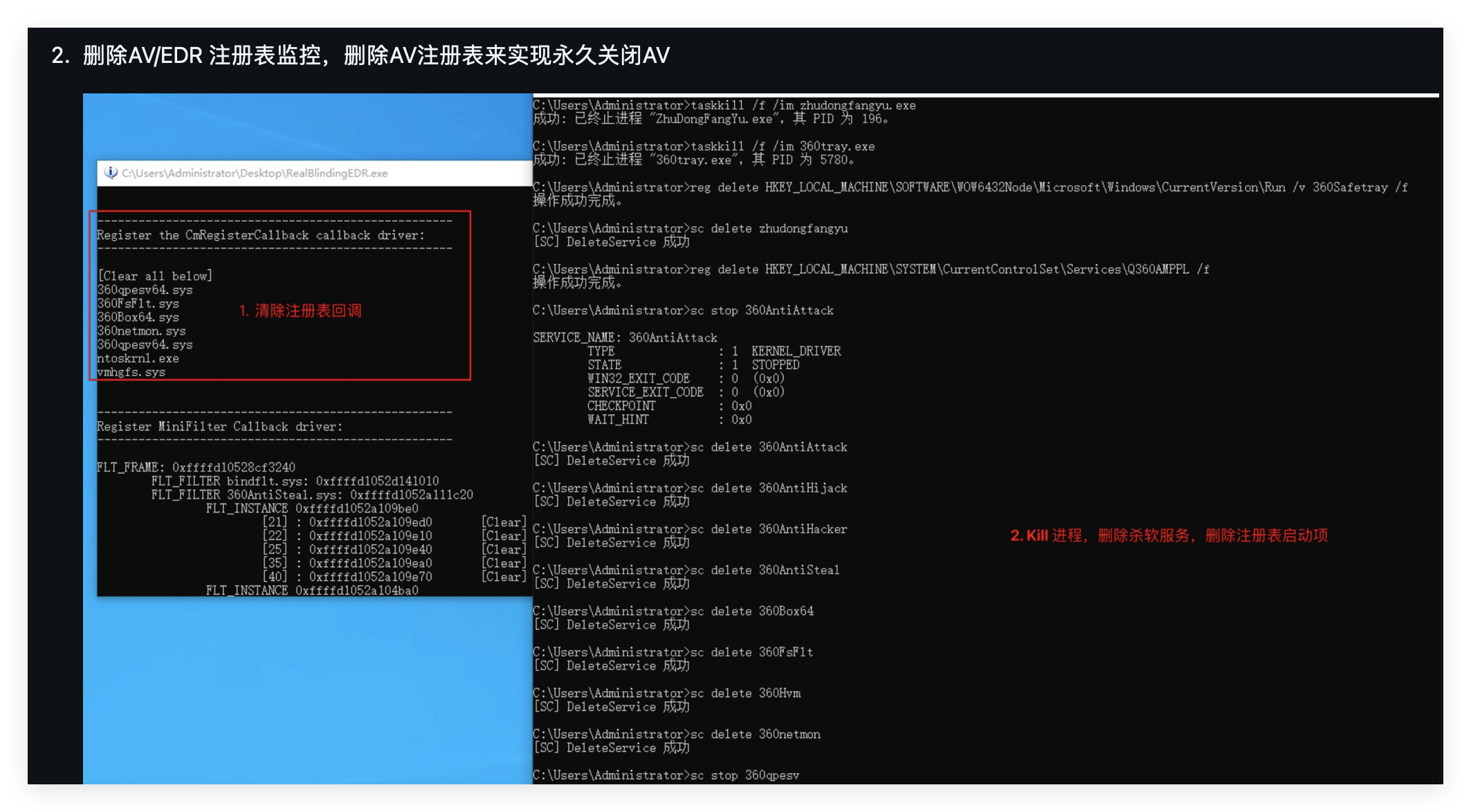Select the '360netmon.sys' entry
Screen dimensions: 1471x812
(x=141, y=331)
